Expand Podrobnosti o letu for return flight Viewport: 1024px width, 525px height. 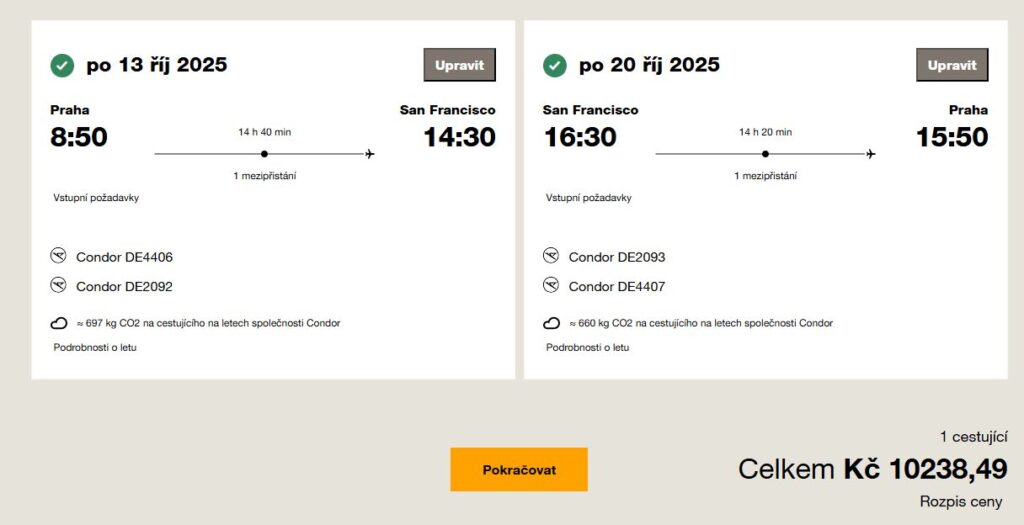[588, 348]
